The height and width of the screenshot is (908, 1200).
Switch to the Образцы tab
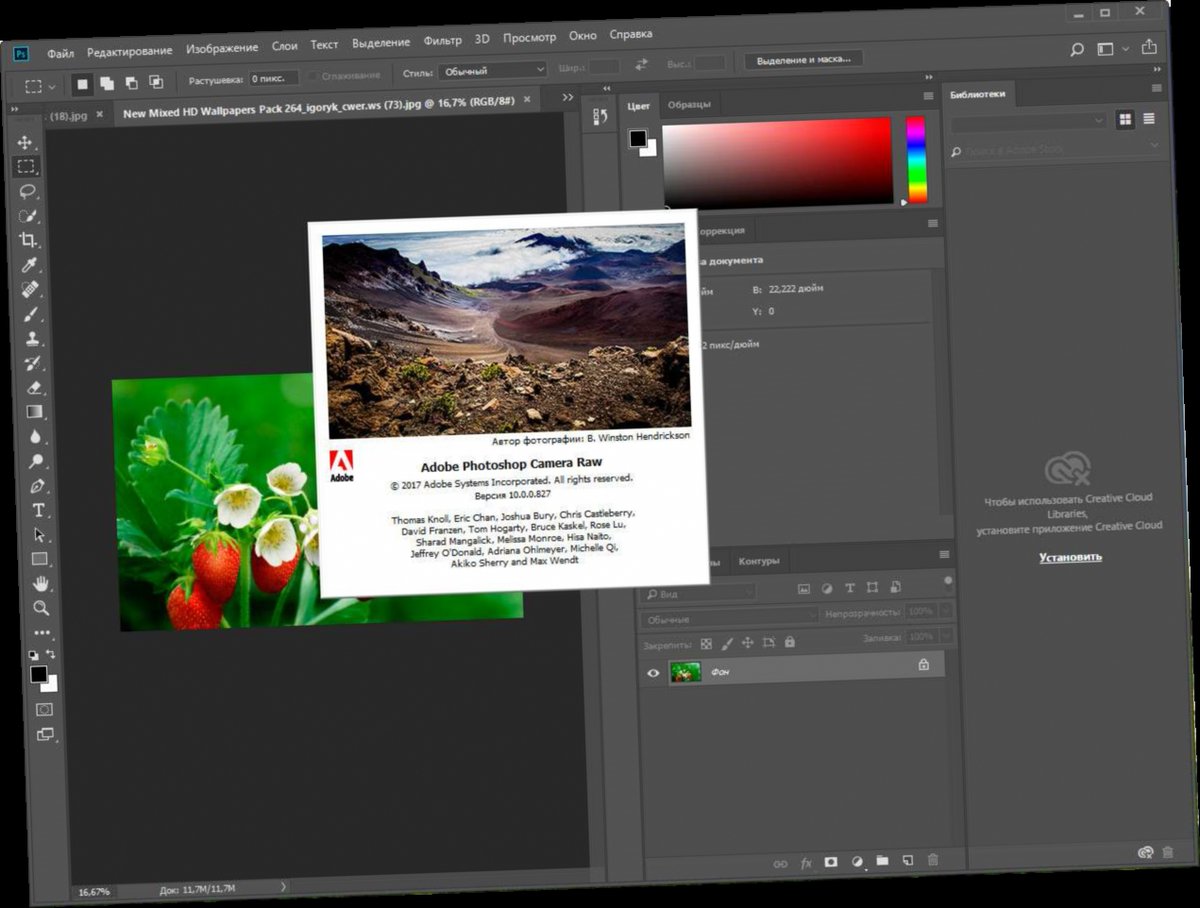(689, 104)
